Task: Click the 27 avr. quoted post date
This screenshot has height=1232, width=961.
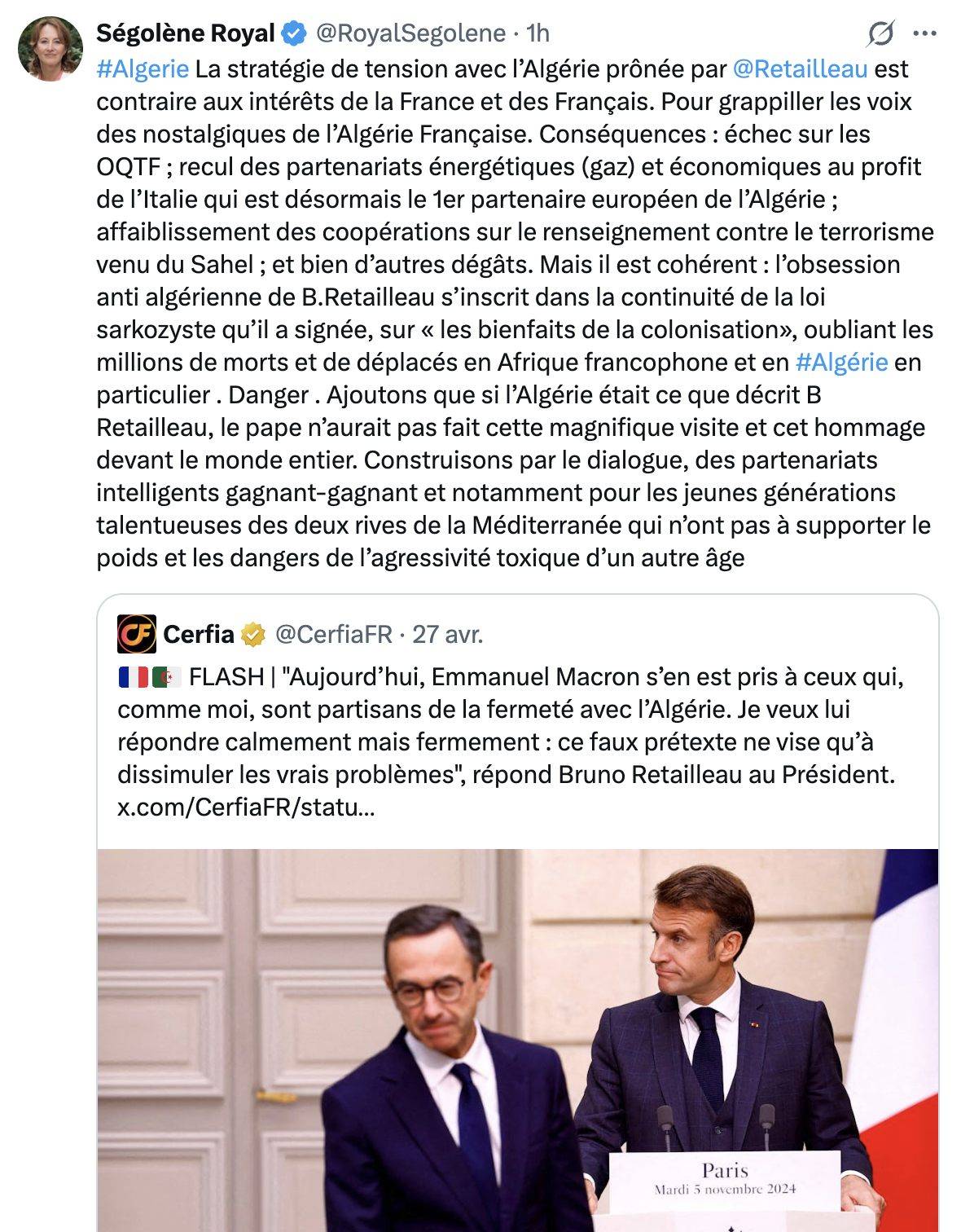Action: (x=448, y=634)
